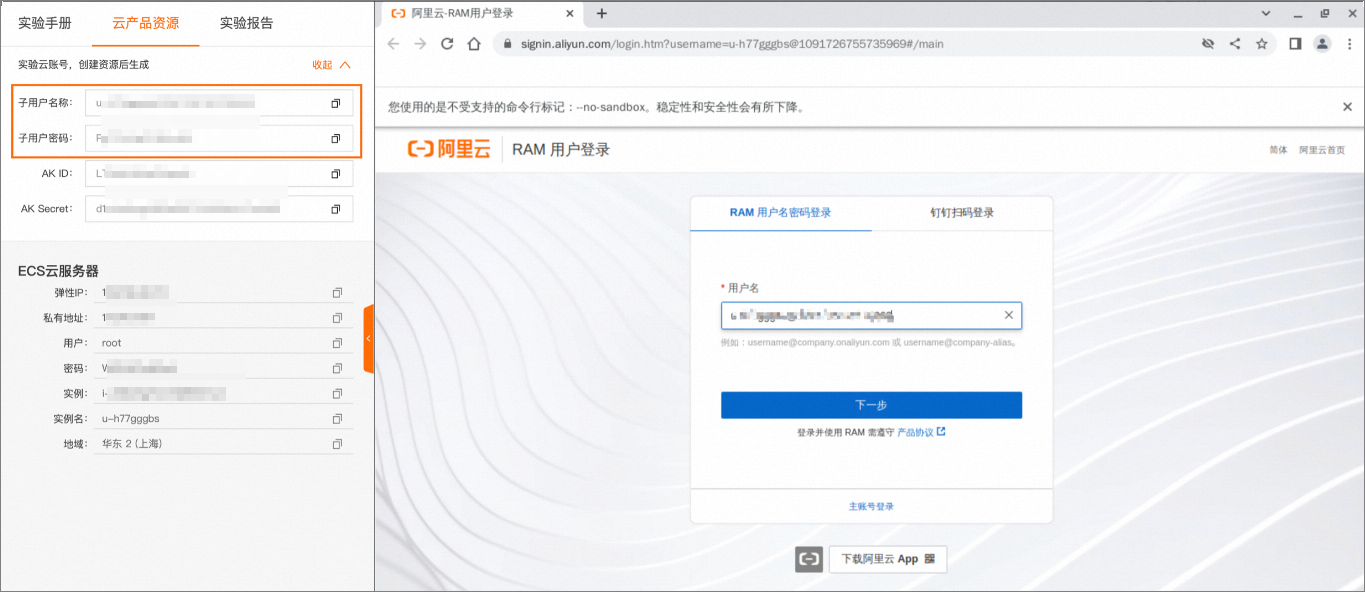Close the 阿里云-RAM用户登录 tab
1365x592 pixels.
(570, 14)
